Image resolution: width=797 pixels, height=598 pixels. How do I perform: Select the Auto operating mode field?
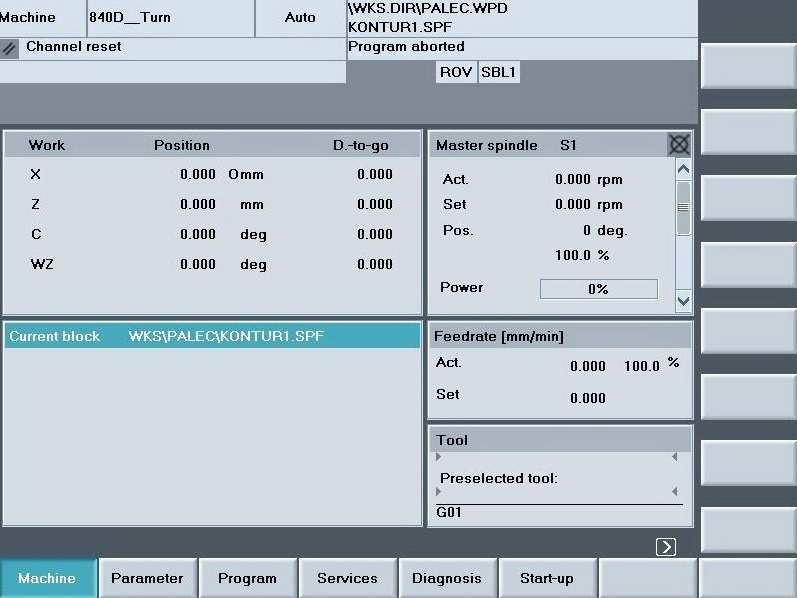pyautogui.click(x=300, y=18)
